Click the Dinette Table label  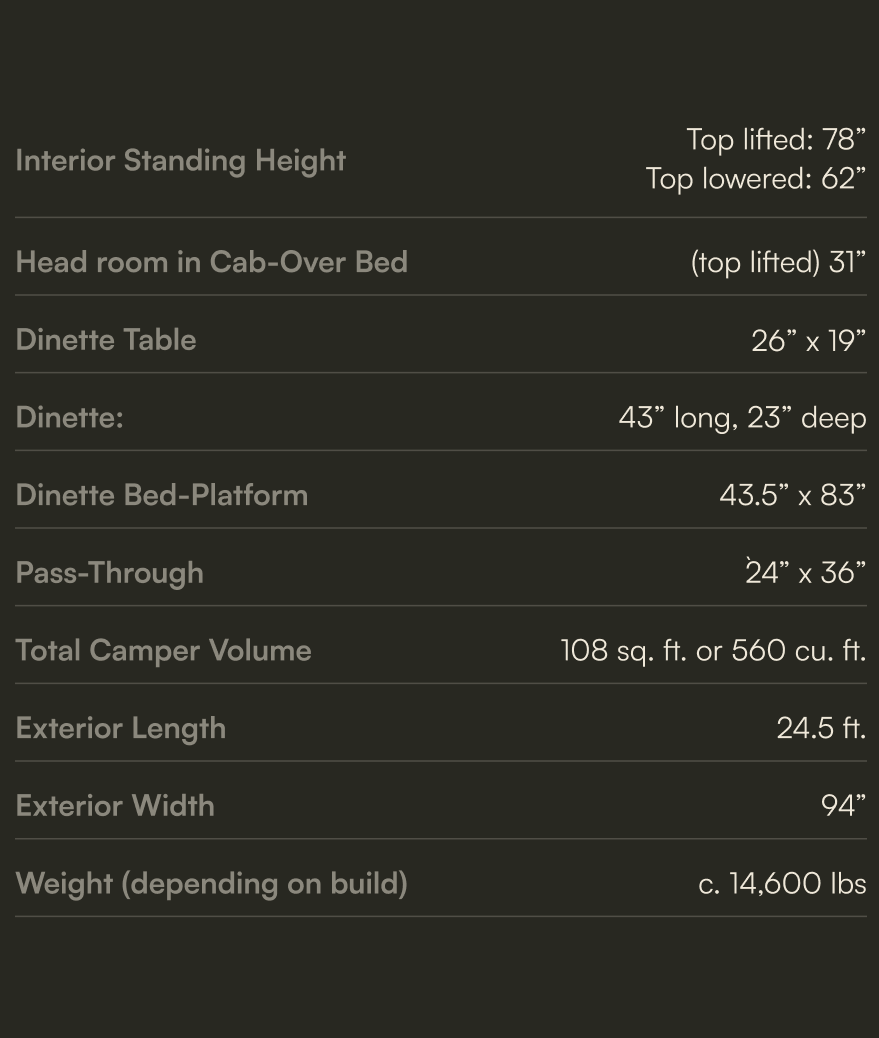click(106, 340)
